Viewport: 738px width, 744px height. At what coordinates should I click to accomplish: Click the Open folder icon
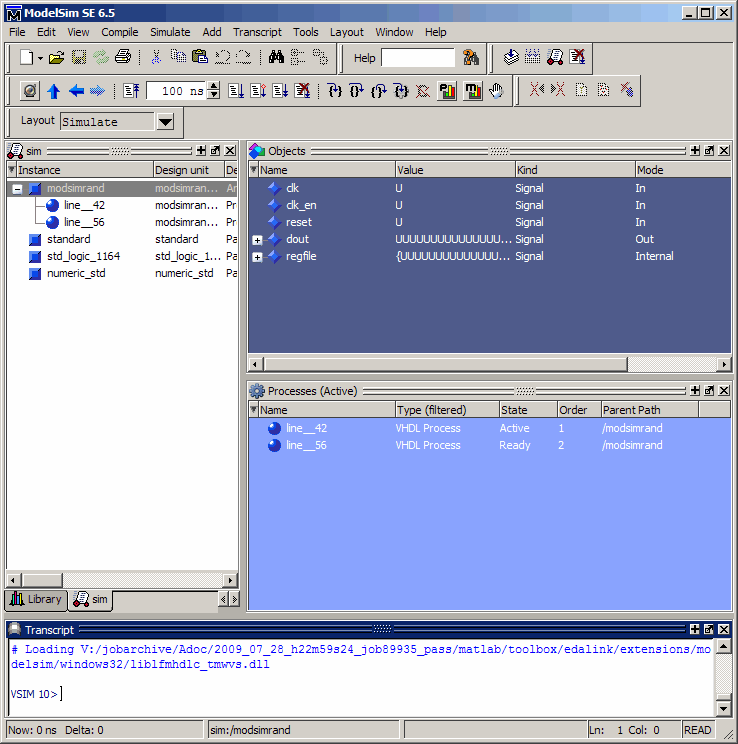tap(56, 57)
